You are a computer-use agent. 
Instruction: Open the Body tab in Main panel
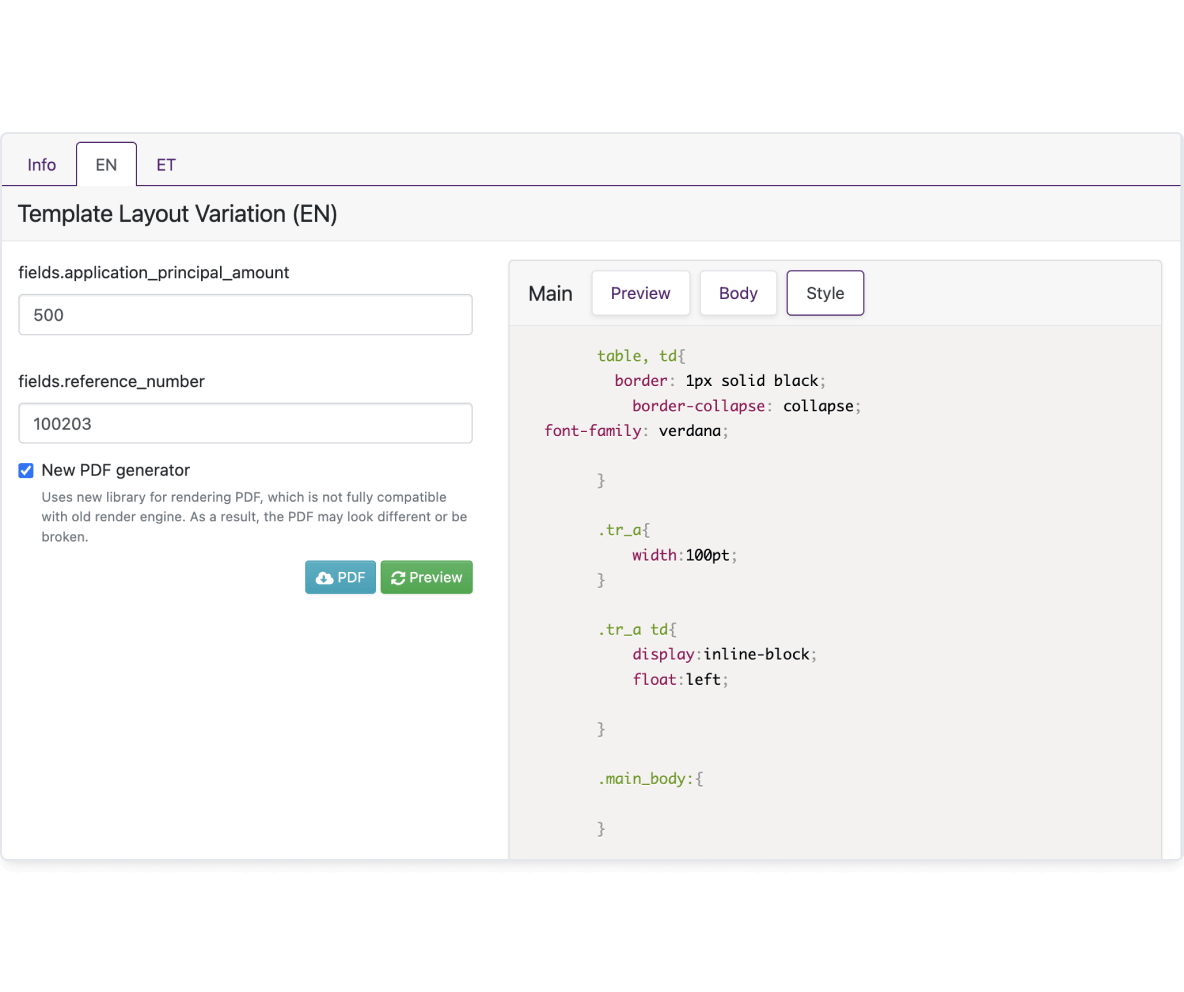click(738, 293)
